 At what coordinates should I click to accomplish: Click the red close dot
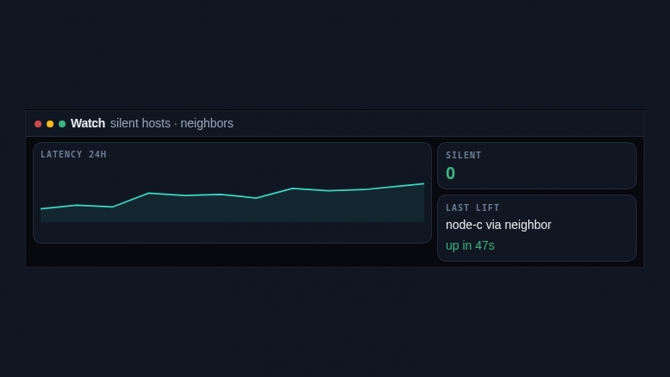pos(38,124)
